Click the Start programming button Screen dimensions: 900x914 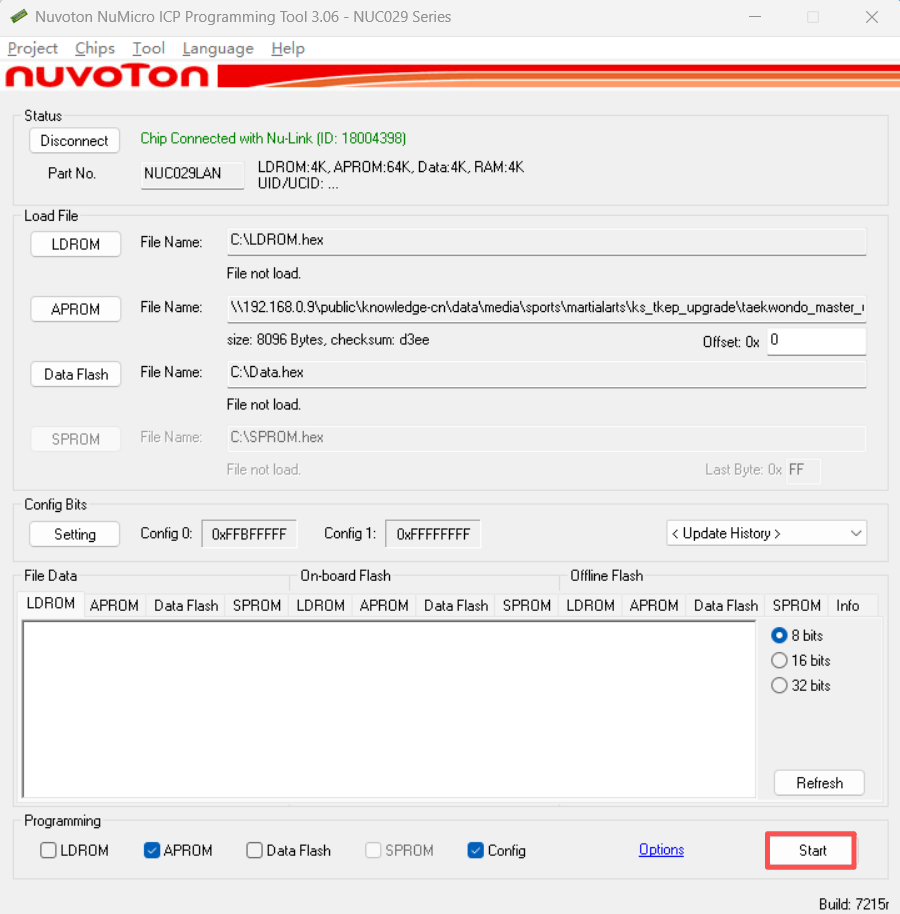pos(811,850)
